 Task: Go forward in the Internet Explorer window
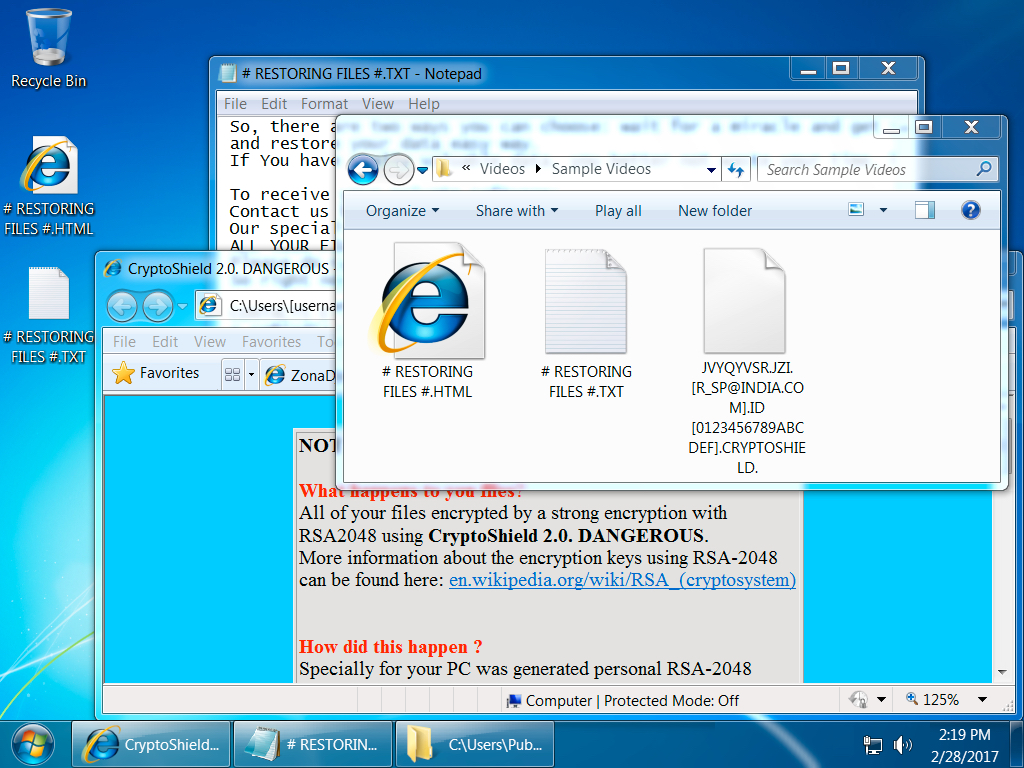(x=157, y=306)
